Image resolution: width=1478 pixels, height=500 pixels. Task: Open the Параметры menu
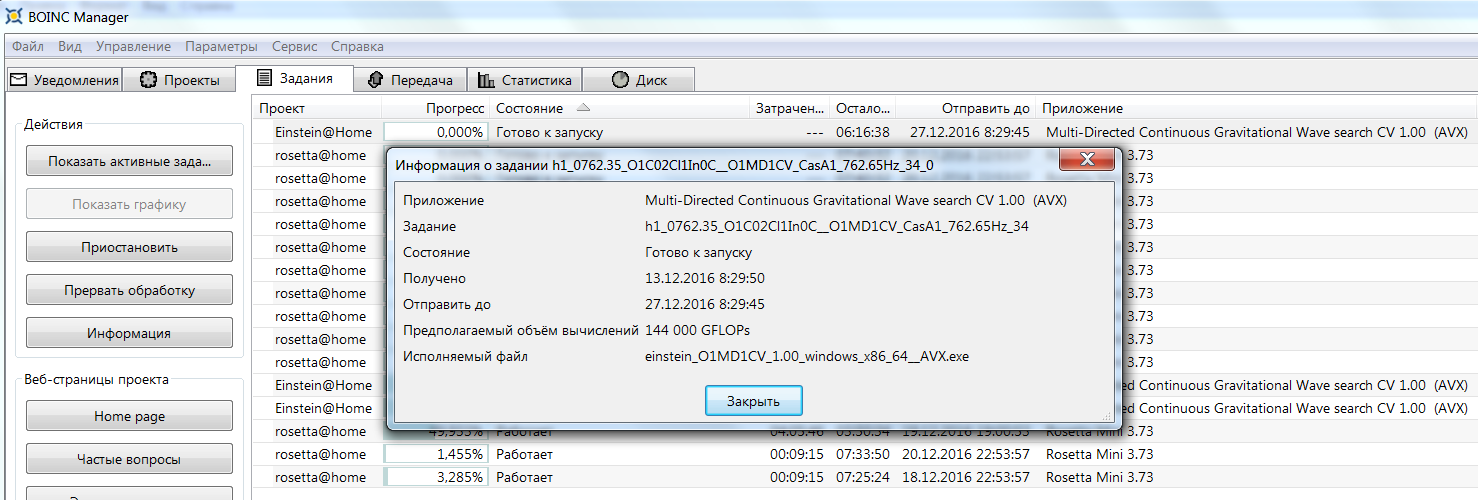(x=221, y=46)
